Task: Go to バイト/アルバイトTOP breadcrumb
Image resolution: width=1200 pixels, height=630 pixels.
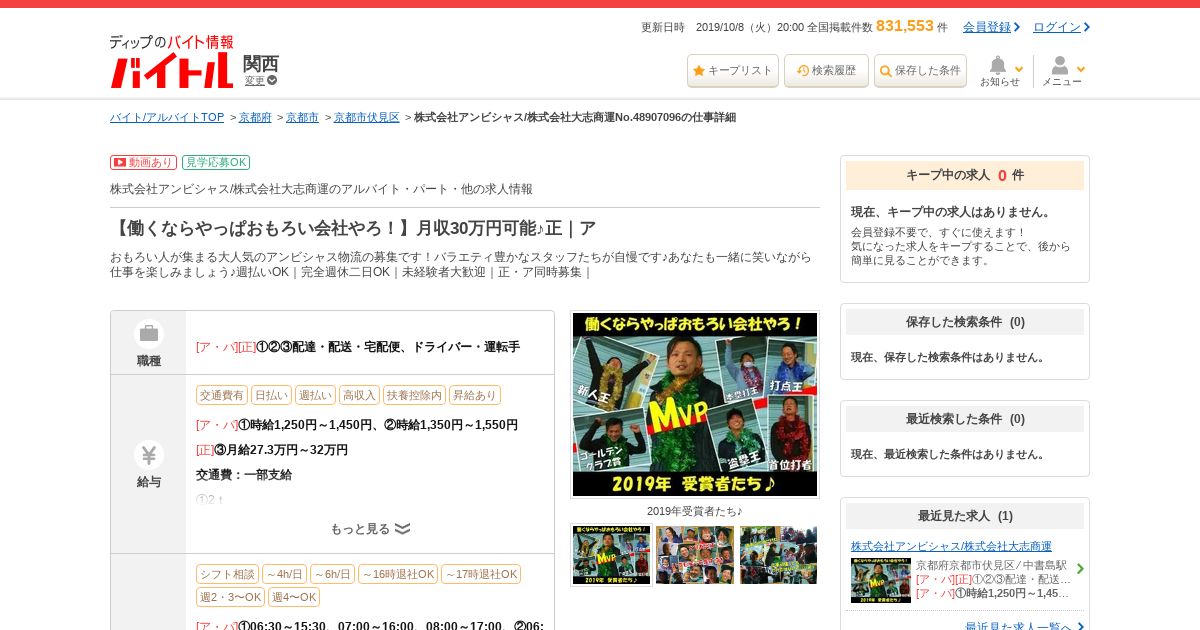Action: tap(167, 117)
